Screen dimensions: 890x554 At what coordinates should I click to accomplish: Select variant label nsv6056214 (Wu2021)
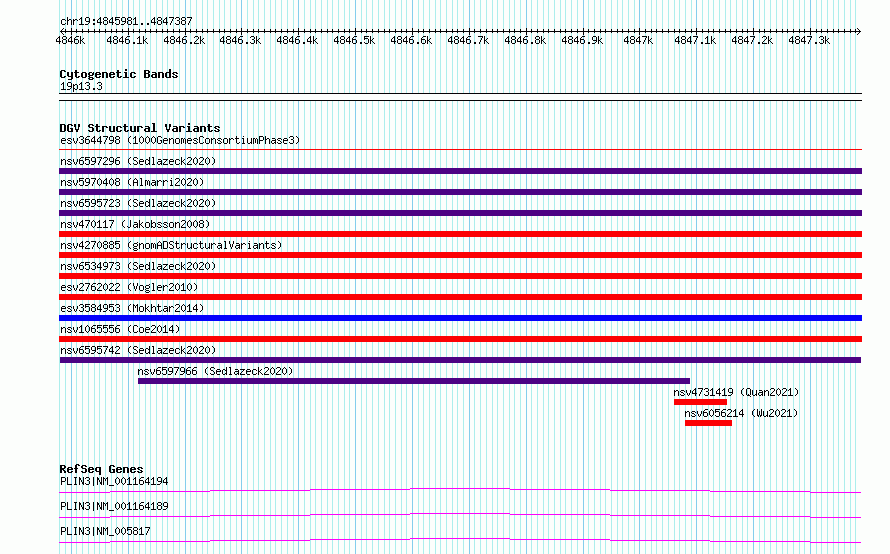tap(741, 413)
